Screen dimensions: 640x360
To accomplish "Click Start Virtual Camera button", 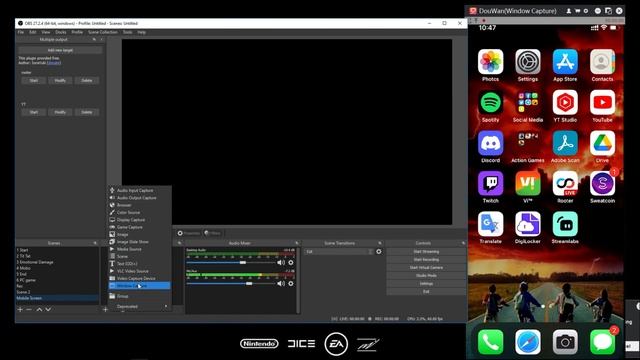I will pyautogui.click(x=426, y=267).
